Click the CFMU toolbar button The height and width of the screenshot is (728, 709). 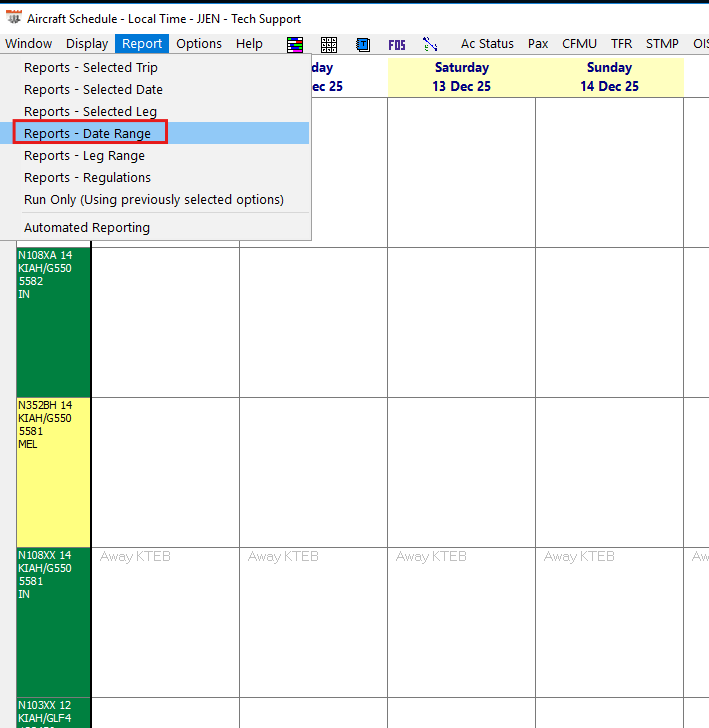tap(580, 43)
